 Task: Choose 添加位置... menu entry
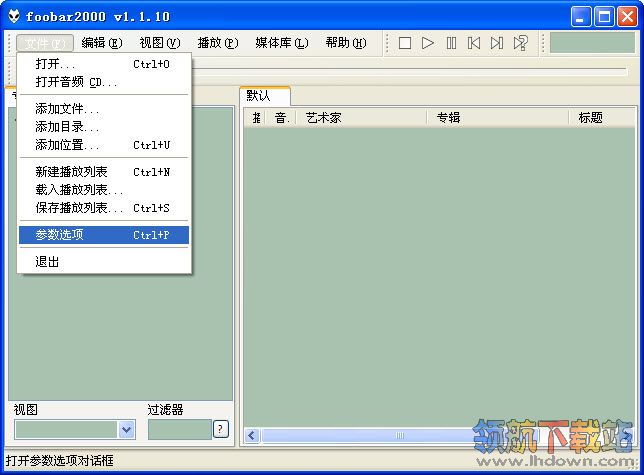point(104,145)
